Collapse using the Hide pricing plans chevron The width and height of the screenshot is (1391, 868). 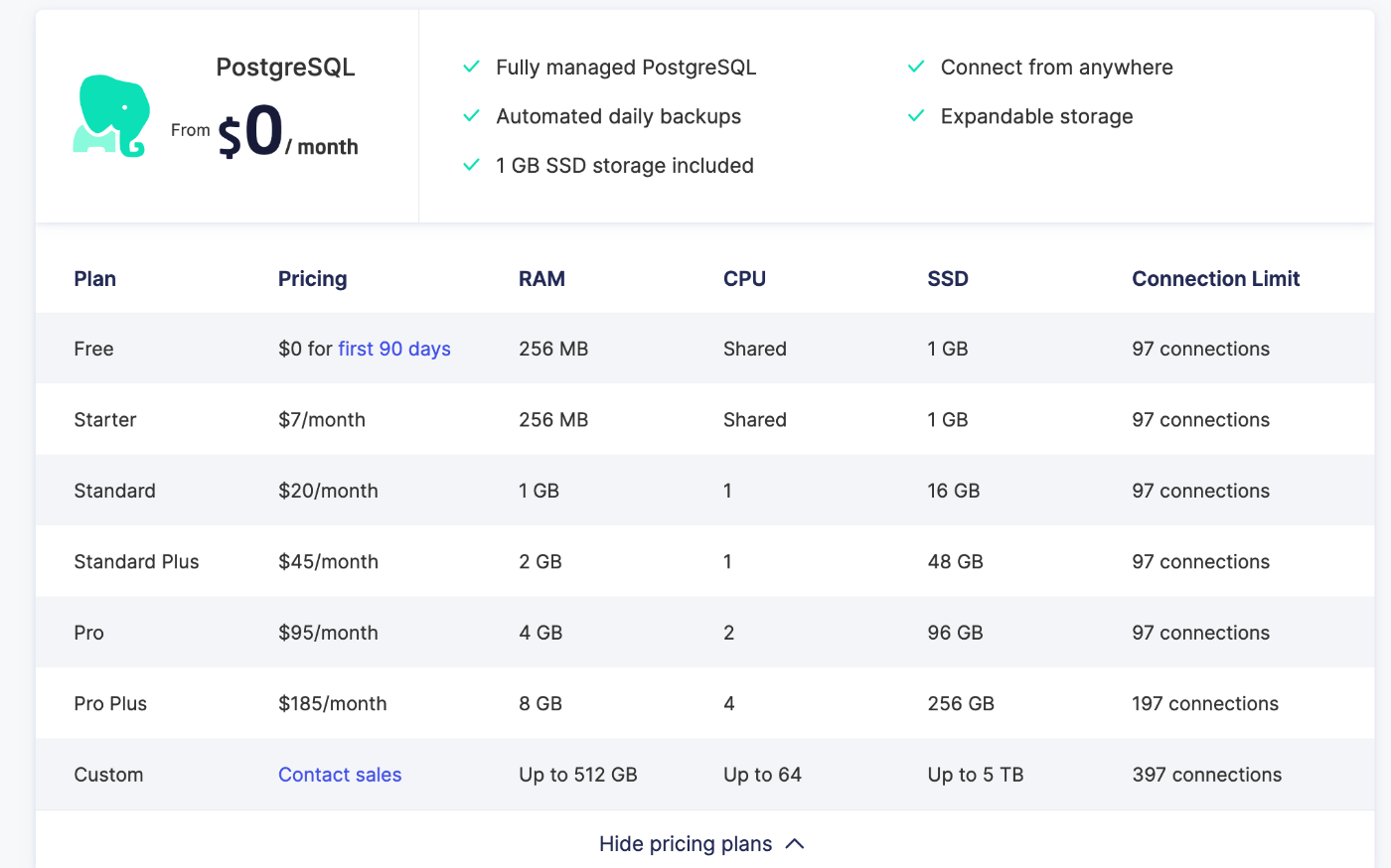795,844
